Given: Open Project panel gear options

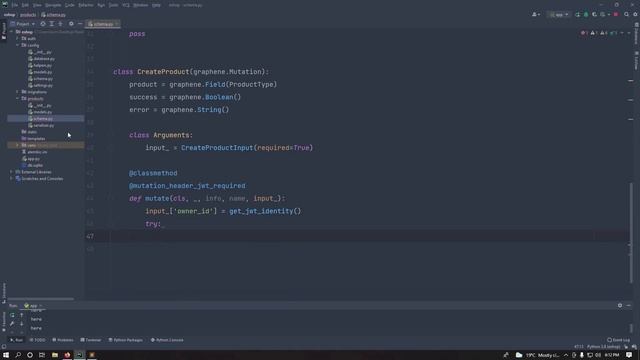Looking at the screenshot, I should point(71,24).
